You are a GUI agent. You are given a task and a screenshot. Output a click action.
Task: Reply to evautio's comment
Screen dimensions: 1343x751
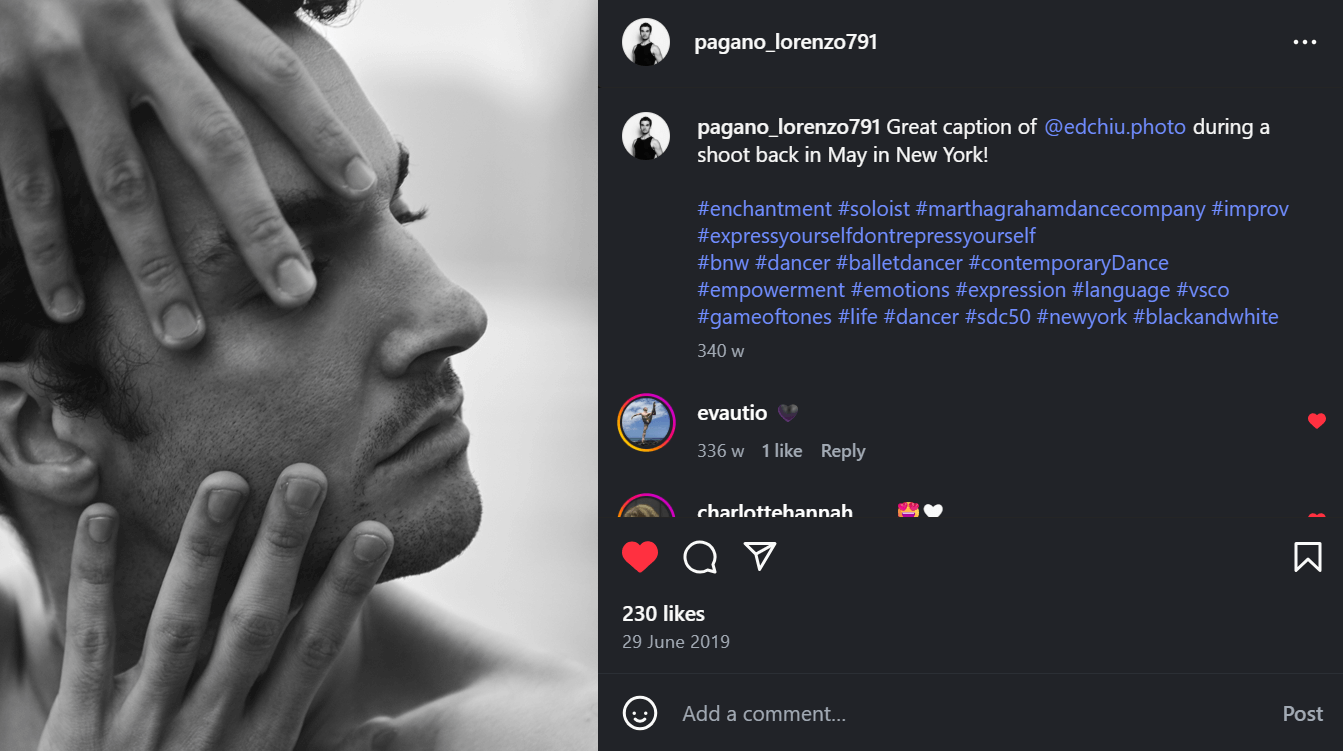point(842,451)
